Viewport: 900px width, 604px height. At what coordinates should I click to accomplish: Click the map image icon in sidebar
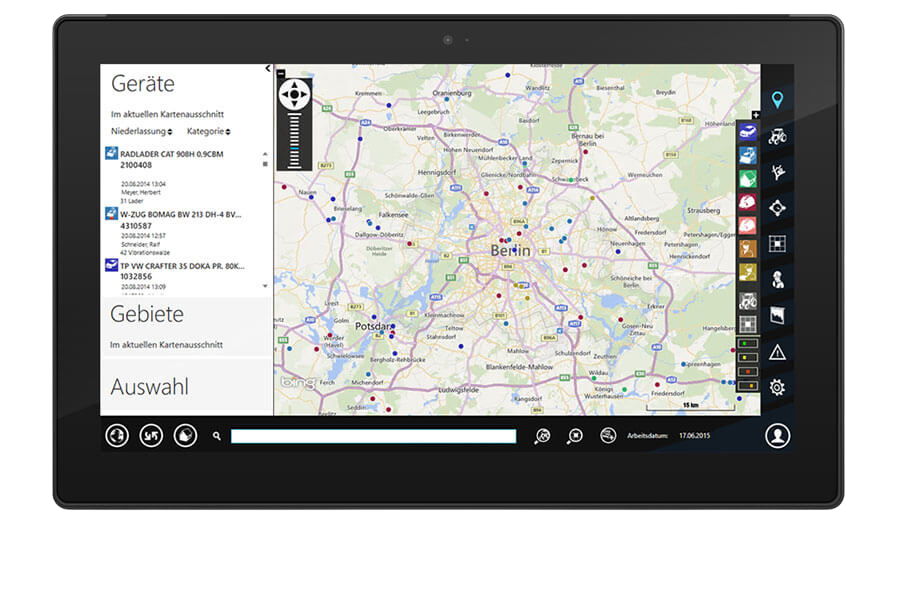point(777,316)
